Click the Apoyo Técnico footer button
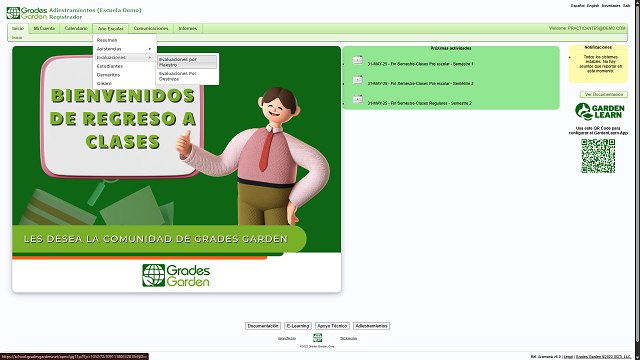640x360 pixels. pyautogui.click(x=332, y=326)
